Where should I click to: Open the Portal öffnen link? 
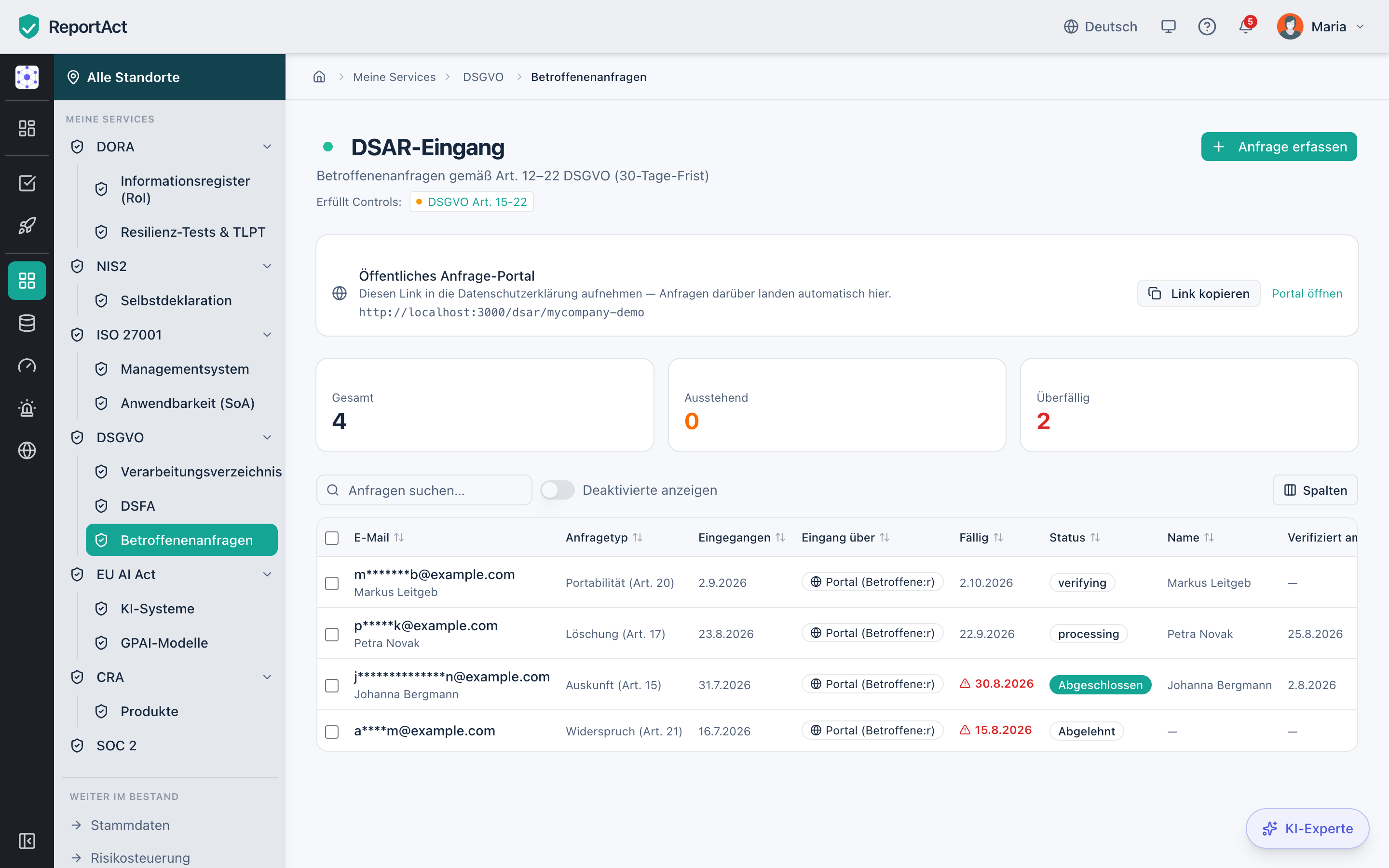1307,294
